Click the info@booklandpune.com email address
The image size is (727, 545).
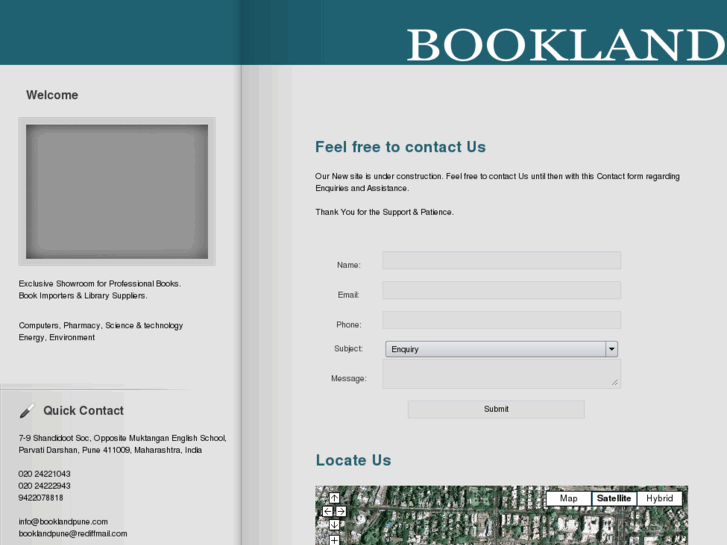point(63,521)
